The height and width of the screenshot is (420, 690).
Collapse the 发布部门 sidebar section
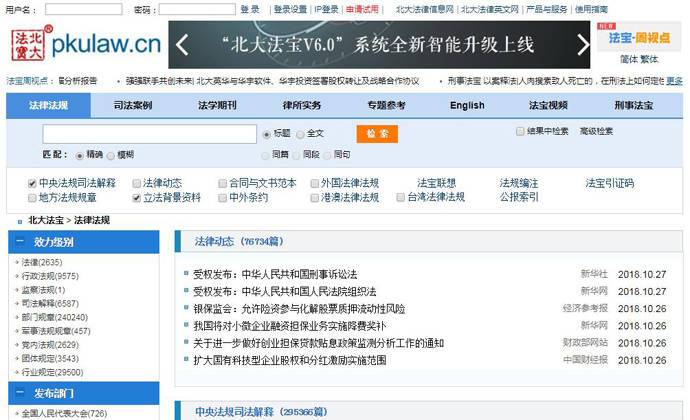click(19, 393)
